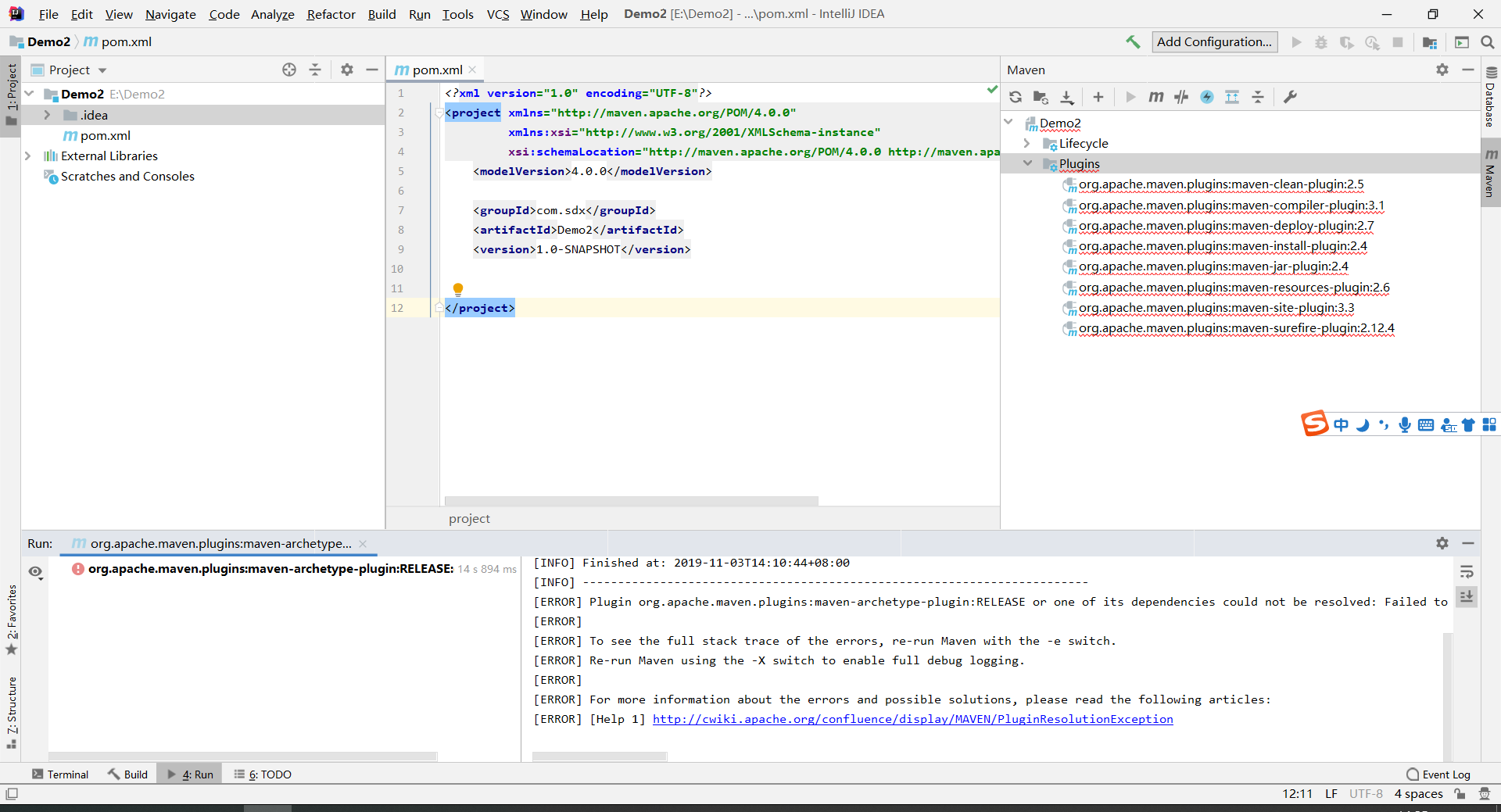Click the inspector profile icon in status bar

1485,794
